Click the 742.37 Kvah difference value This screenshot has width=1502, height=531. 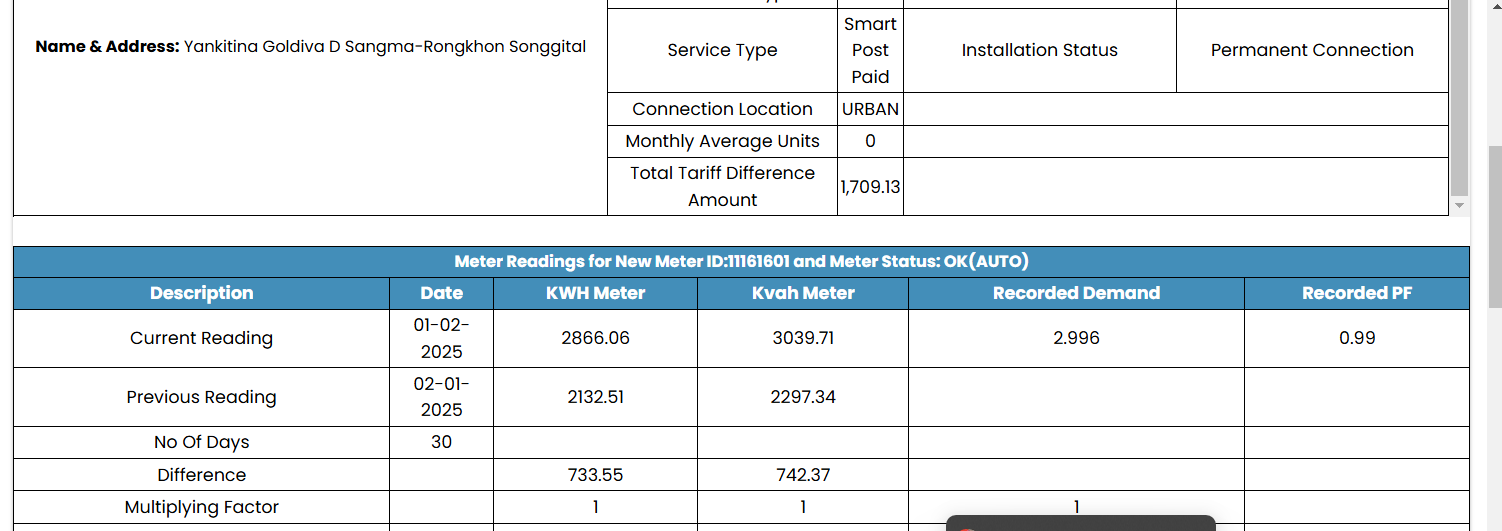pos(803,475)
